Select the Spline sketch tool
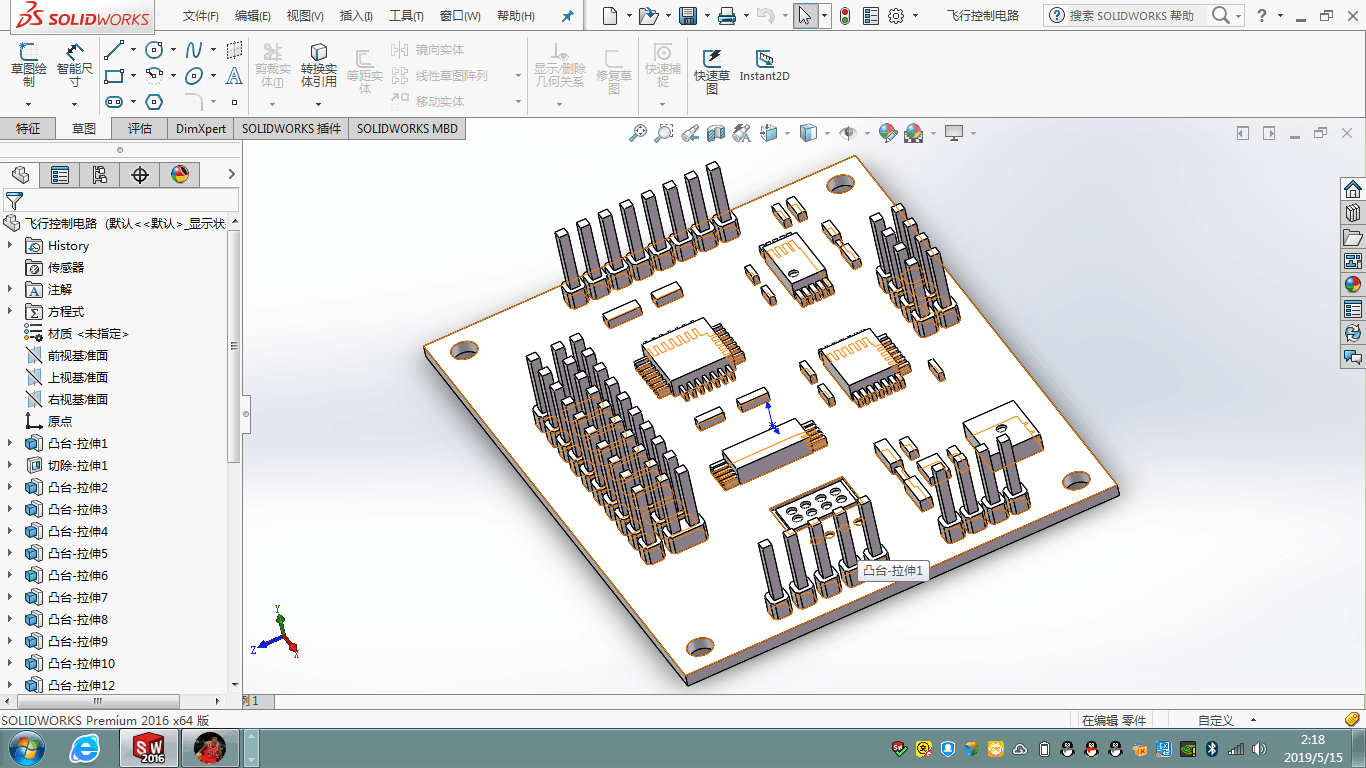This screenshot has height=768, width=1366. (x=194, y=50)
